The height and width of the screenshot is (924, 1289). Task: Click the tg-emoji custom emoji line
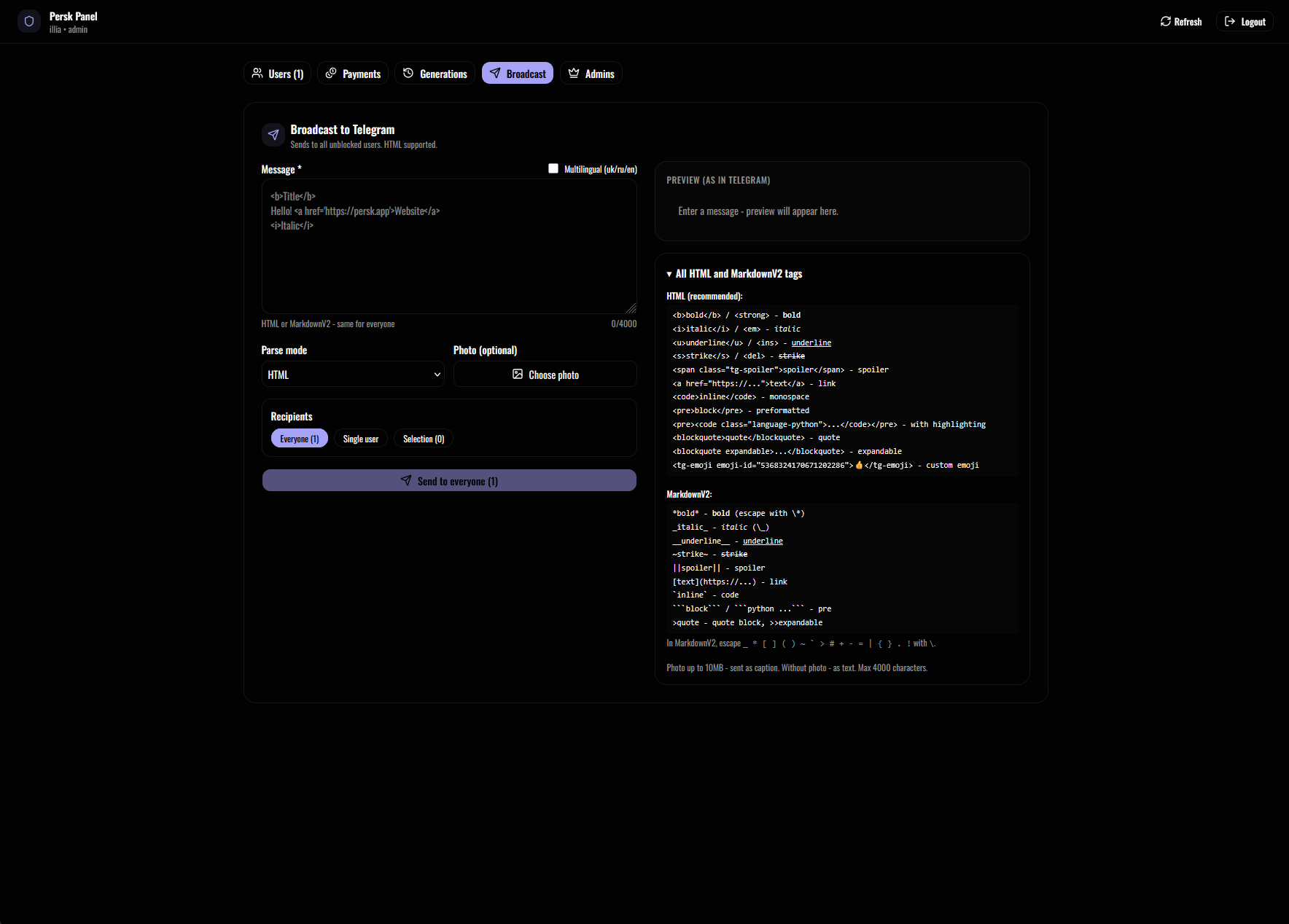click(x=825, y=465)
